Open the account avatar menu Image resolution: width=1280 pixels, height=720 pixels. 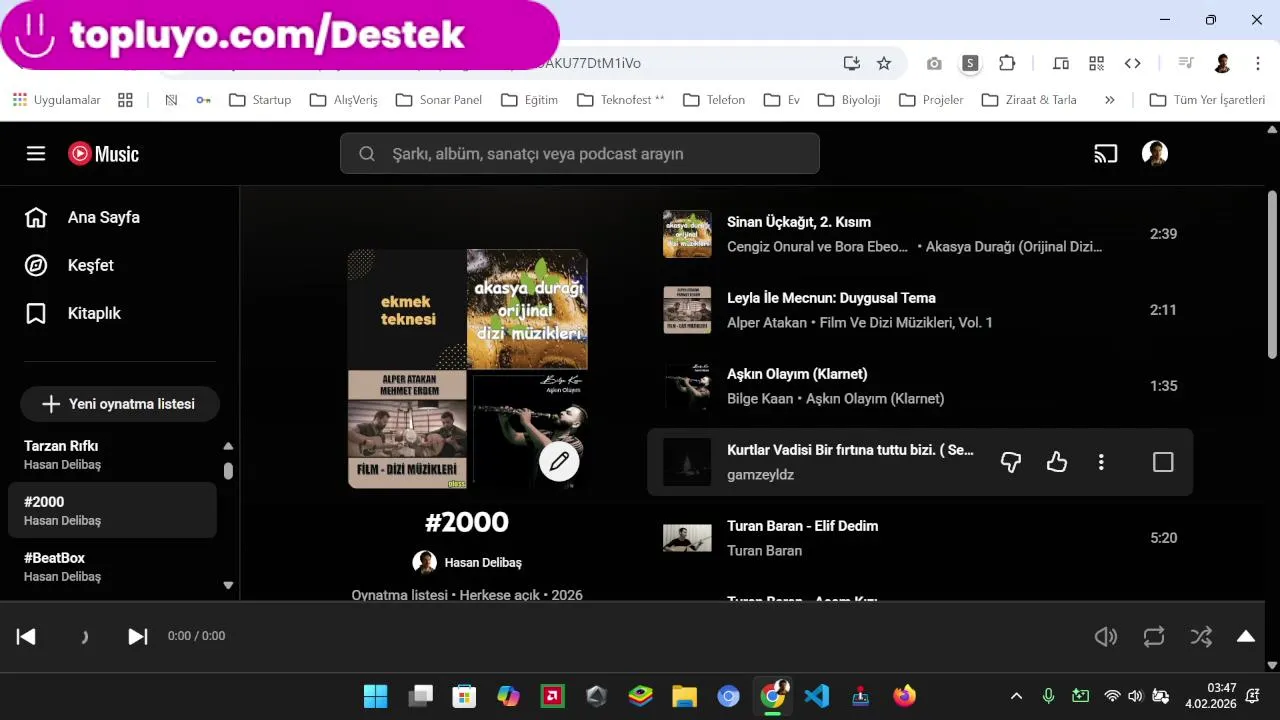1155,153
